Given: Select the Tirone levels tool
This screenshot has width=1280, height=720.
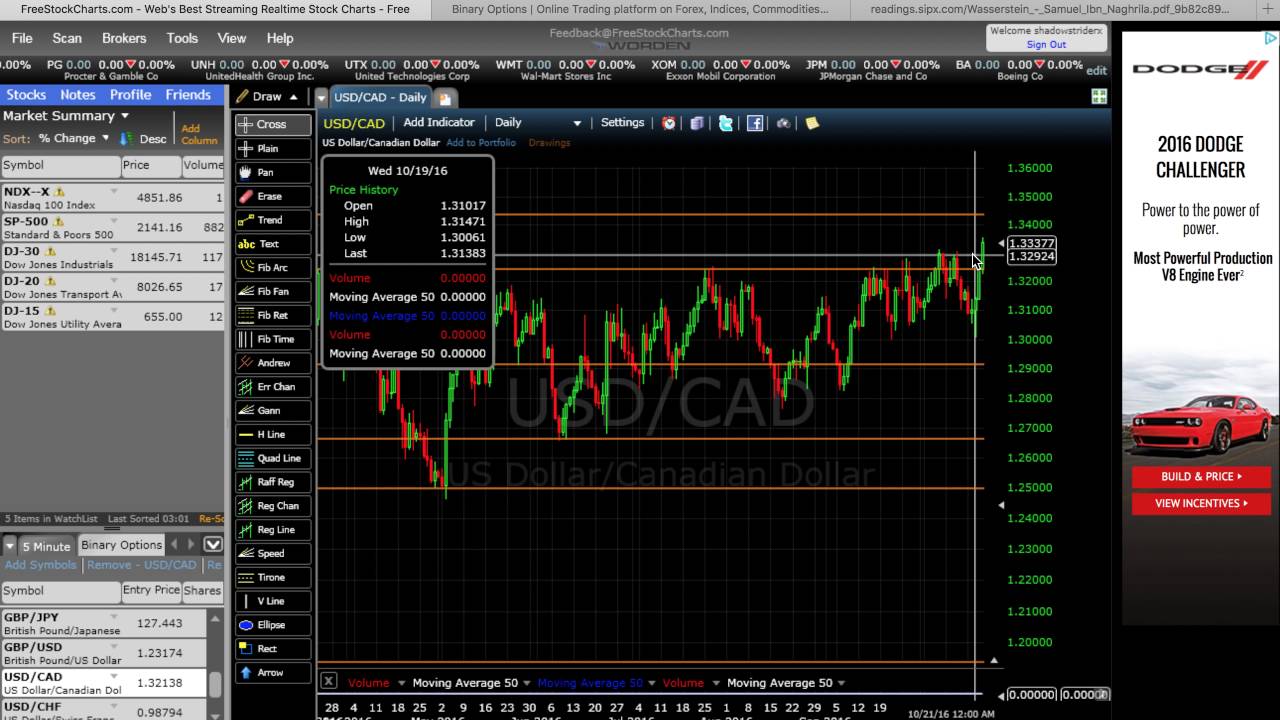Looking at the screenshot, I should 273,577.
